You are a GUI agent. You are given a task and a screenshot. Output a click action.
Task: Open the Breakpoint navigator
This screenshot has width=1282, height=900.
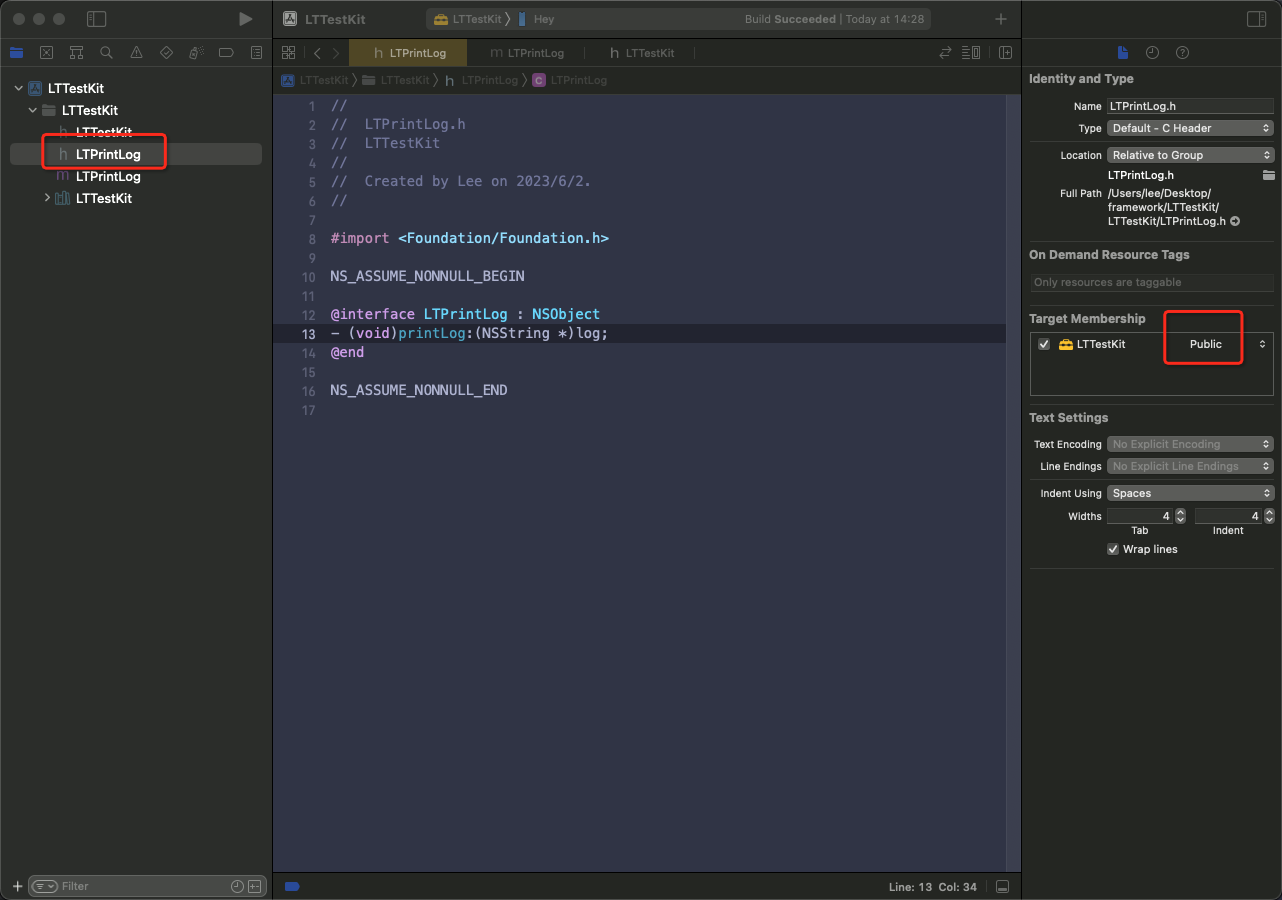226,53
